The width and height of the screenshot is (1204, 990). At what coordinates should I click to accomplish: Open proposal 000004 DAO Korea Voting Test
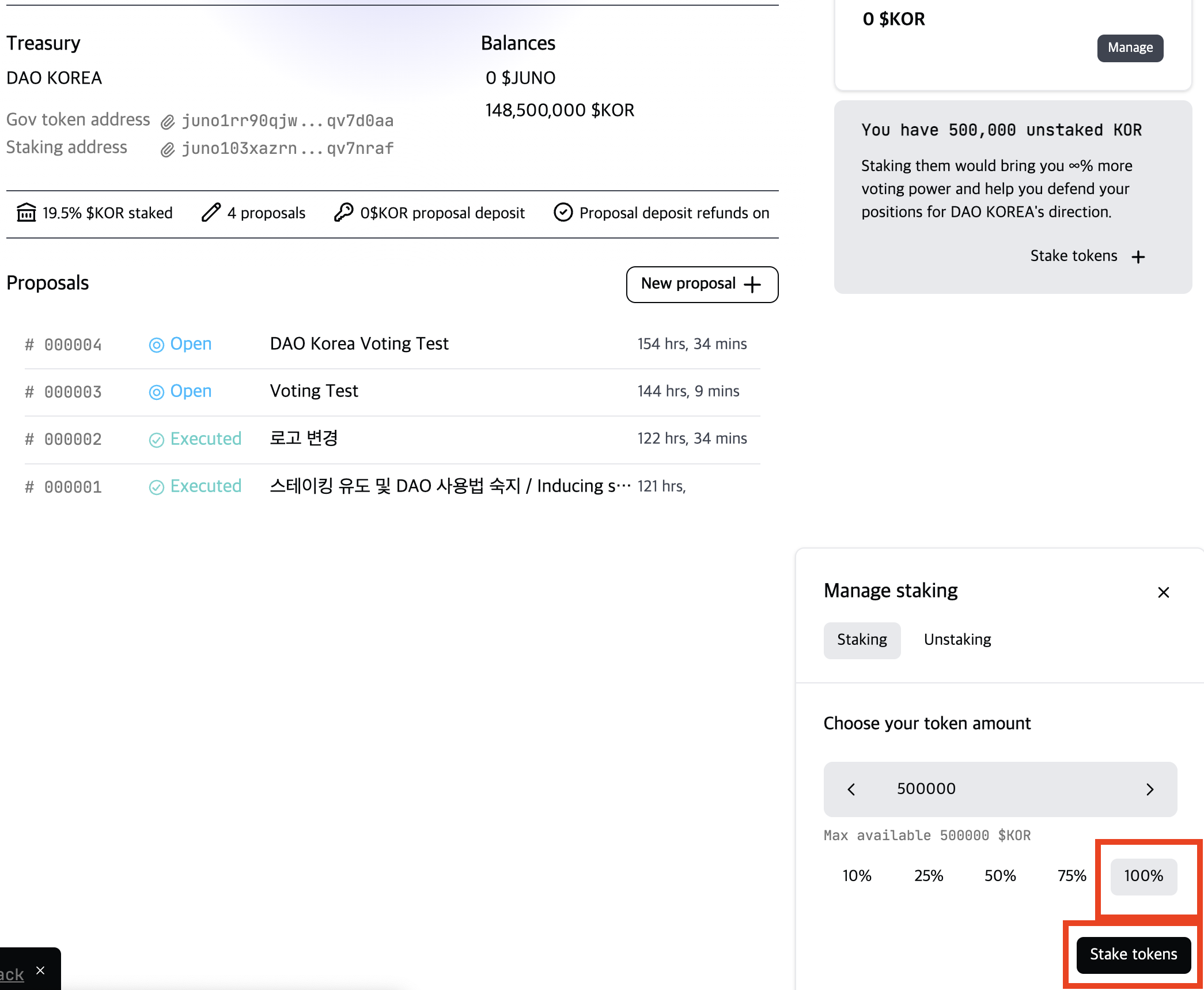pos(359,344)
